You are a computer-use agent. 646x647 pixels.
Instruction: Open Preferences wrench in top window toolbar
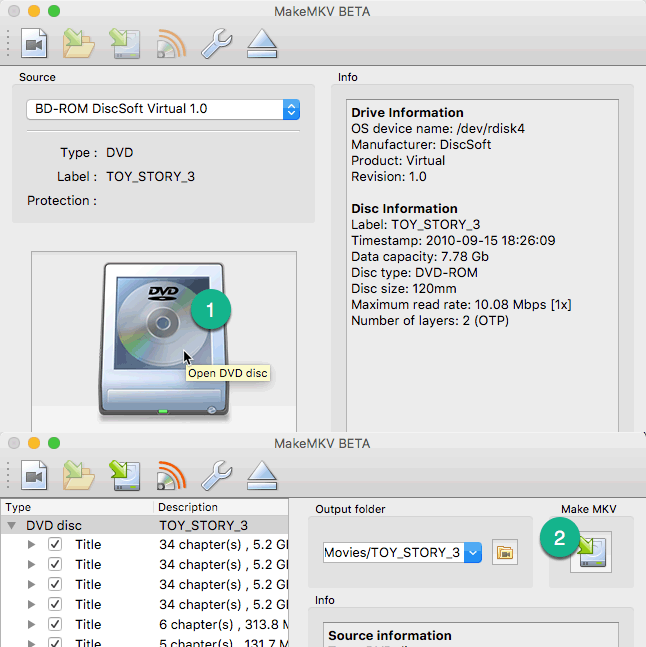(217, 43)
